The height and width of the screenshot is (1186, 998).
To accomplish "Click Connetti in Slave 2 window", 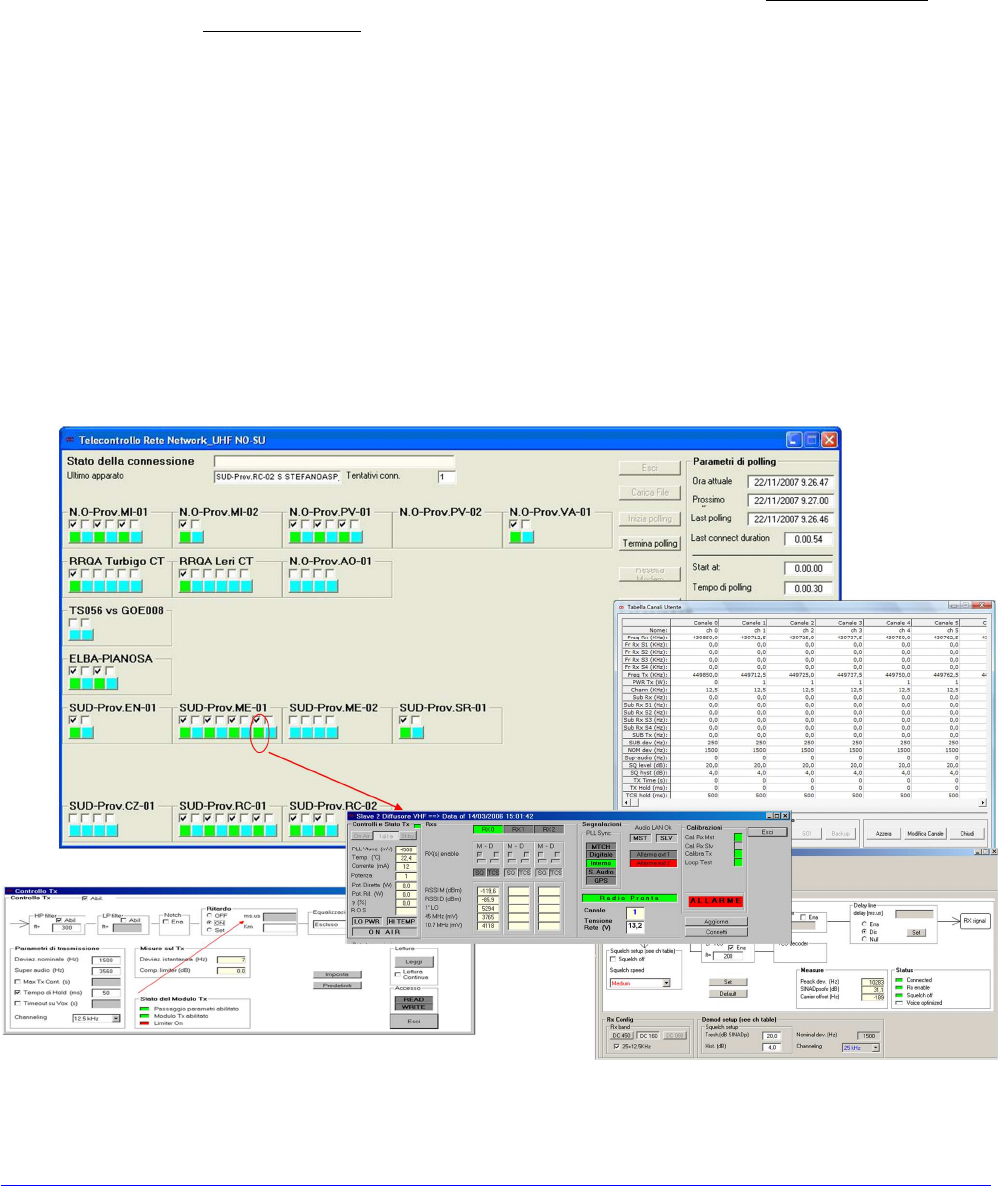I will point(716,933).
